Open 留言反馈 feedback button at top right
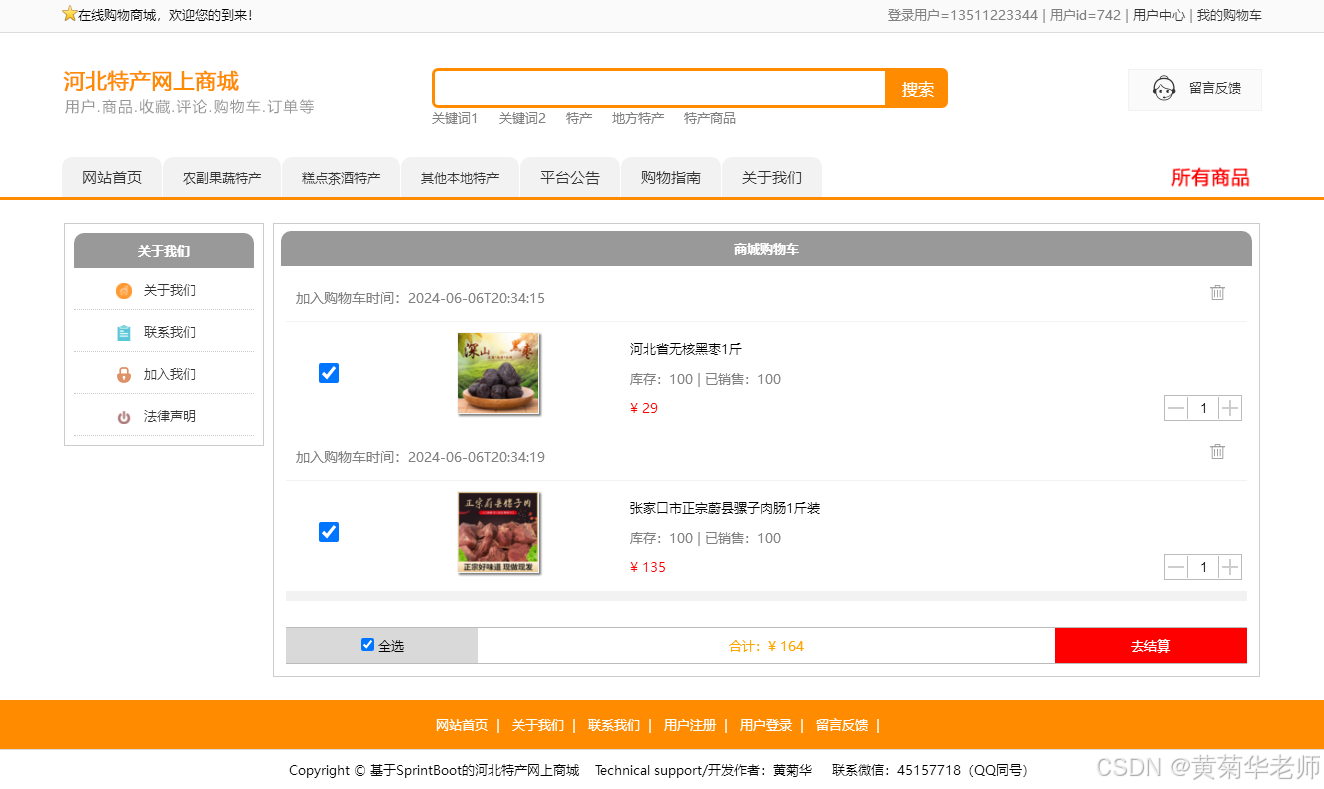This screenshot has width=1324, height=789. coord(1195,89)
